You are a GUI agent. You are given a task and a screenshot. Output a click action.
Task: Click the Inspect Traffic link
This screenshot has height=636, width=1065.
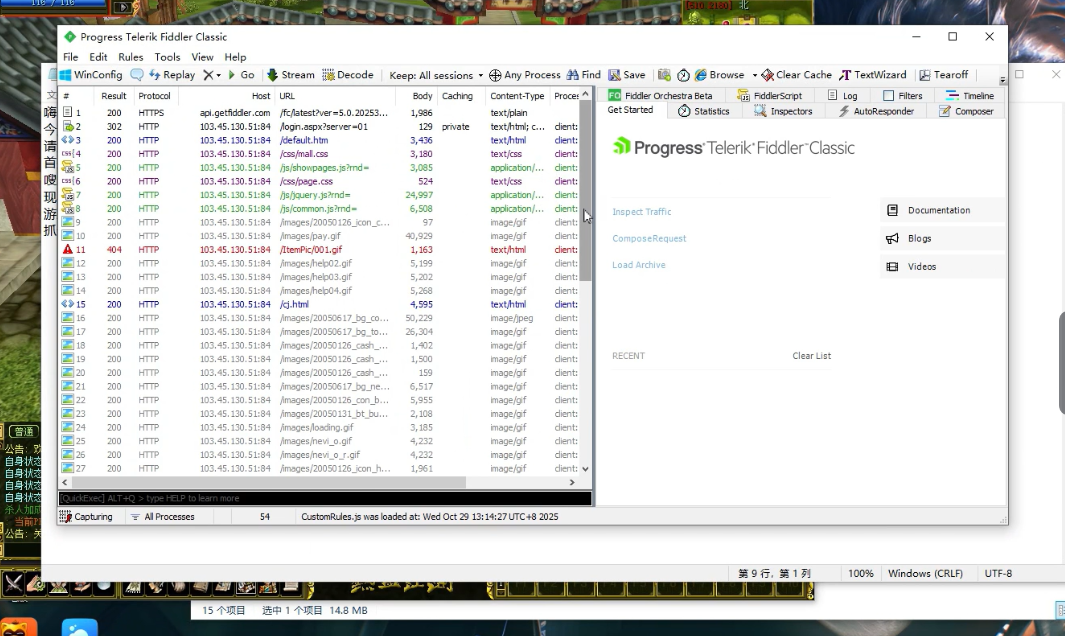click(642, 212)
